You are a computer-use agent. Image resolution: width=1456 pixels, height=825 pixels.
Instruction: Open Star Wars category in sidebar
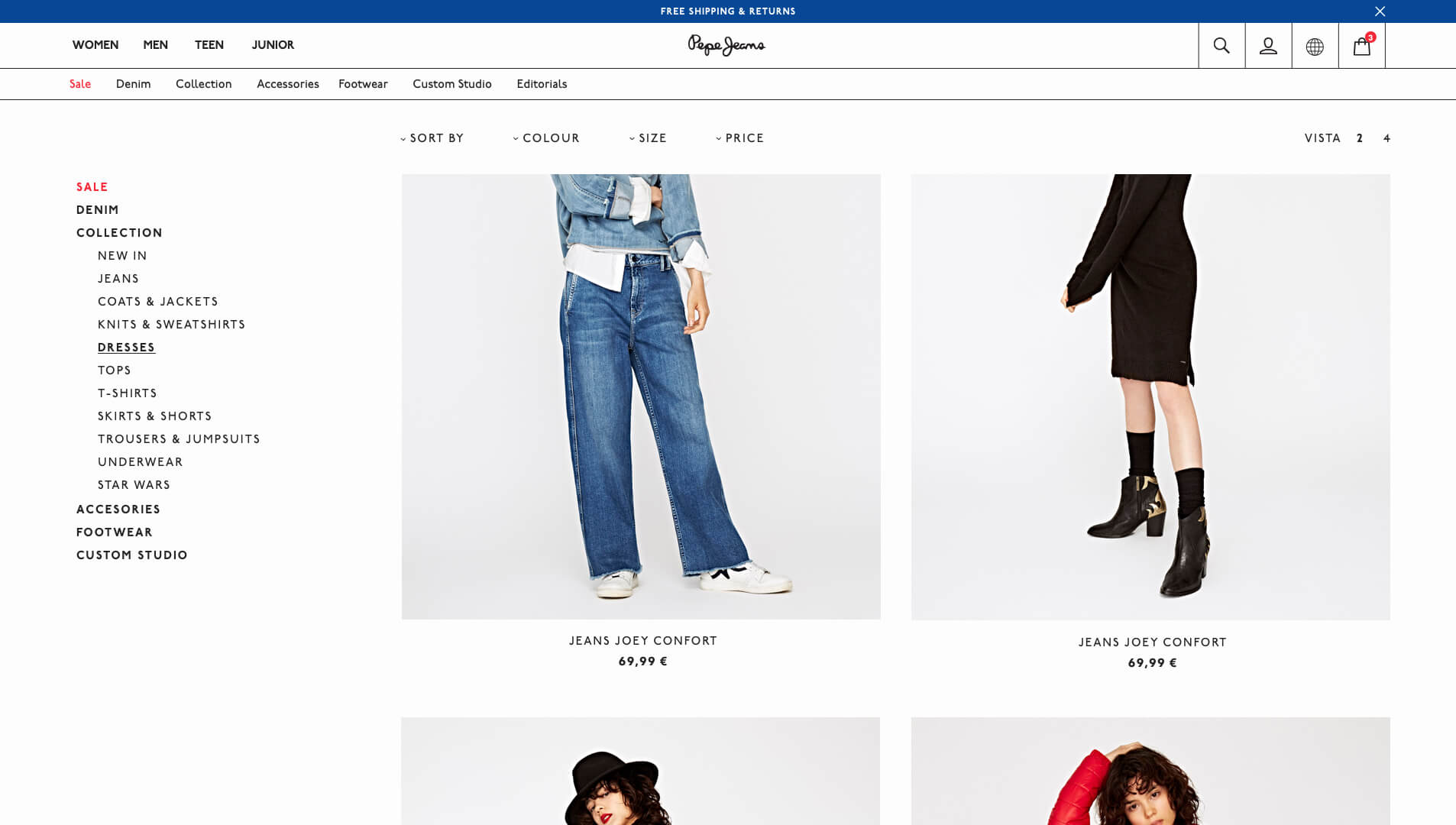[134, 485]
